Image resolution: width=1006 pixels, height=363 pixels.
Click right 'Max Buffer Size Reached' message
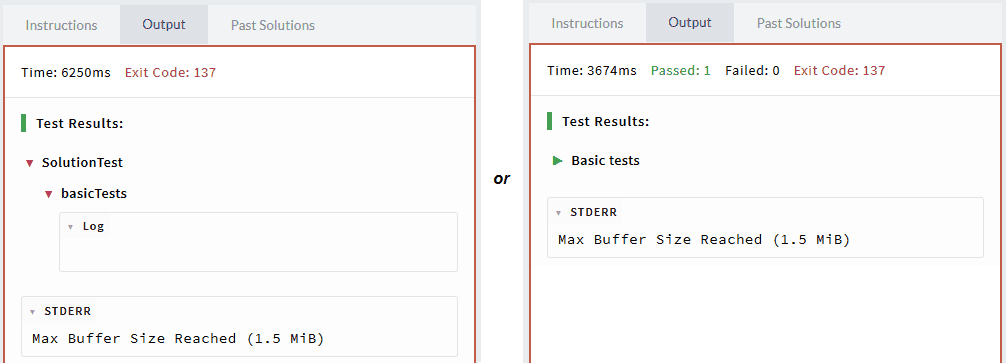point(704,240)
